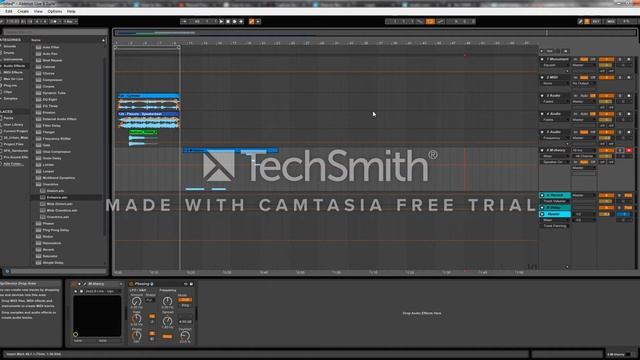
Task: Select Drums in browser categories
Action: [x=9, y=53]
